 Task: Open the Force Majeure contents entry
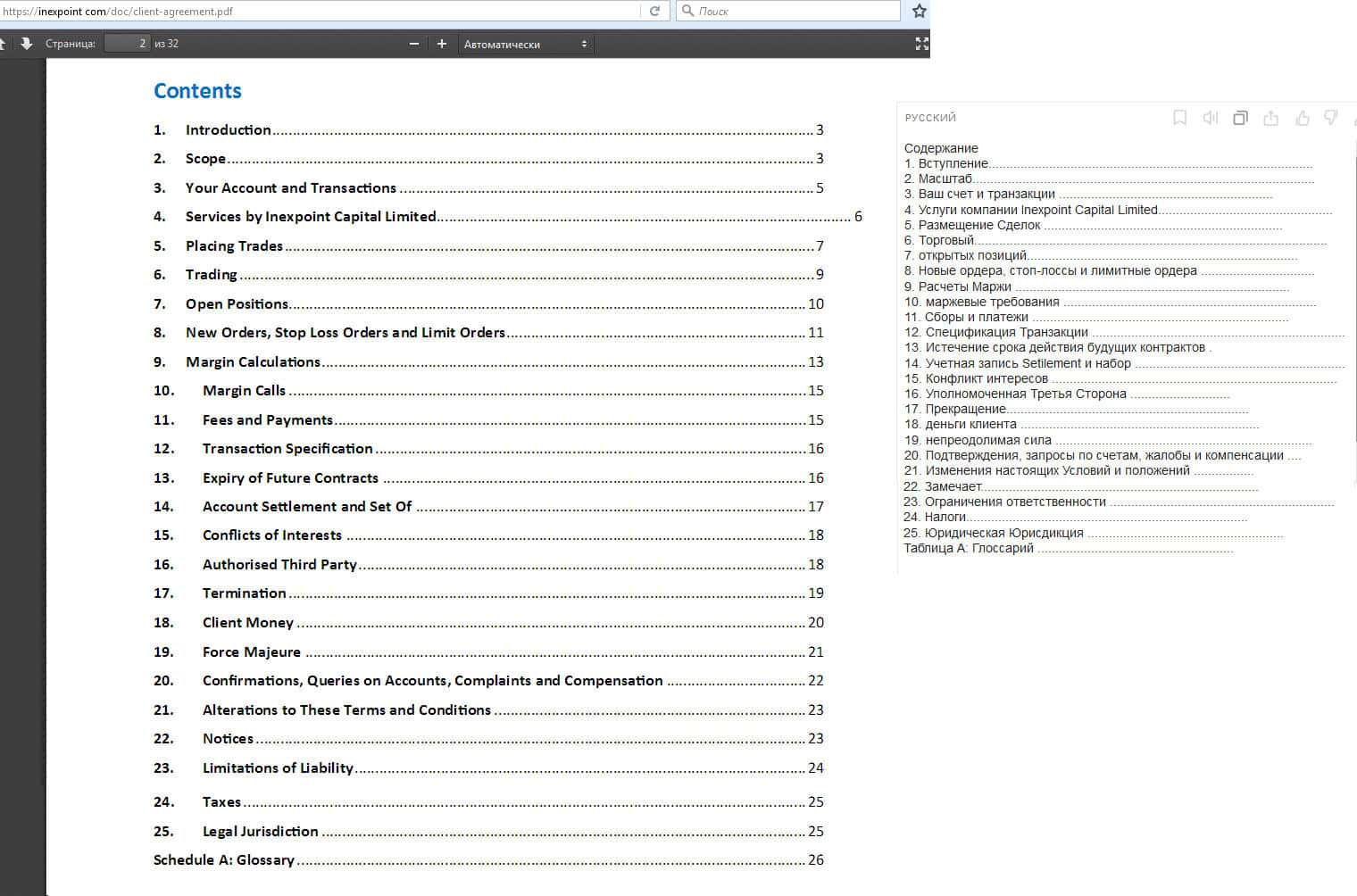tap(251, 652)
